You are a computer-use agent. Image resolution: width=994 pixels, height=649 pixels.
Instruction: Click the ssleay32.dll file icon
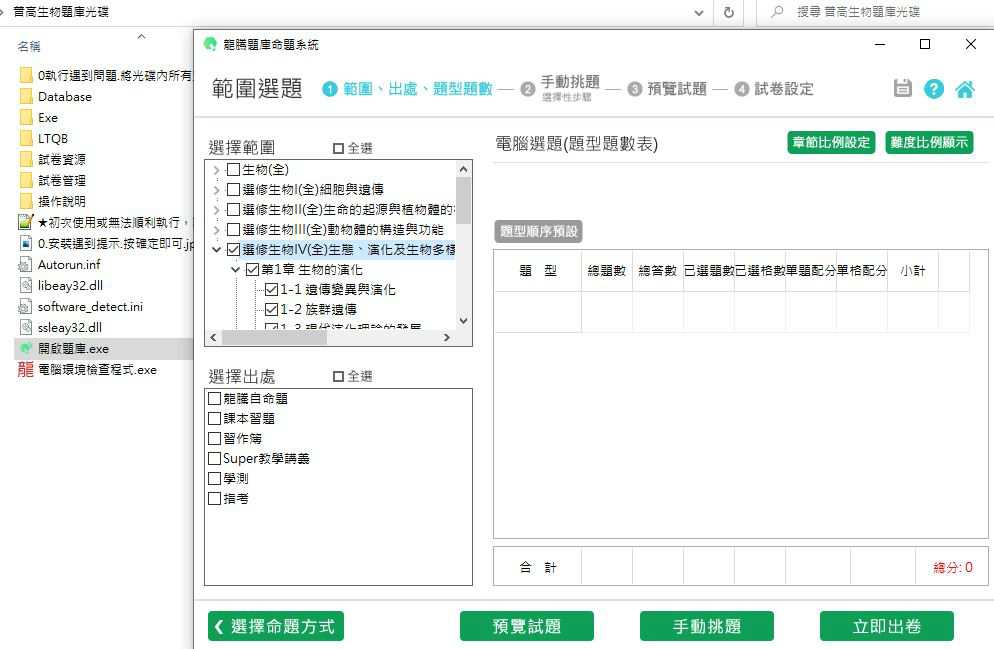(x=25, y=327)
